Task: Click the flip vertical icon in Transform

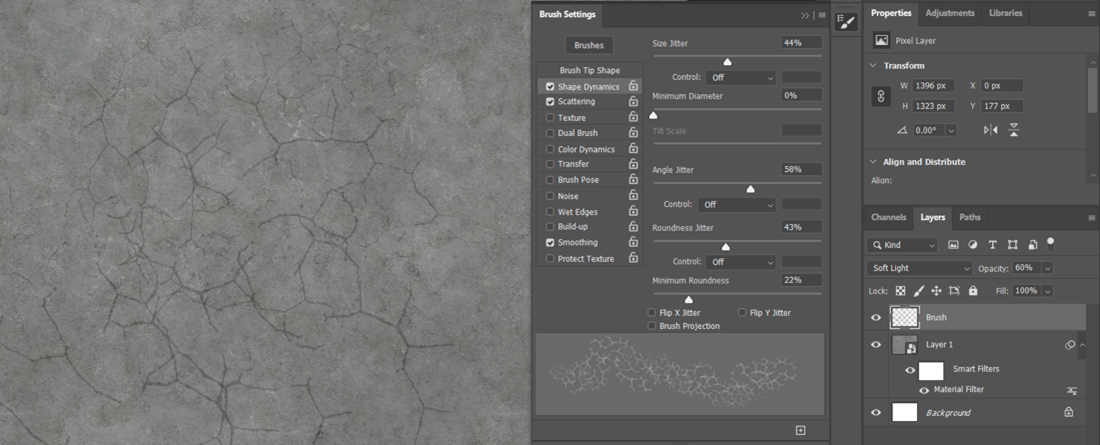Action: tap(1014, 130)
